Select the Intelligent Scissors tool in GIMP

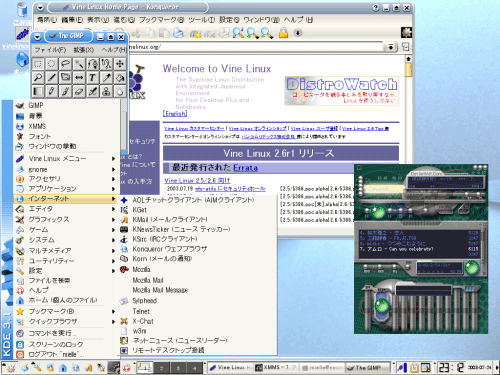(106, 64)
